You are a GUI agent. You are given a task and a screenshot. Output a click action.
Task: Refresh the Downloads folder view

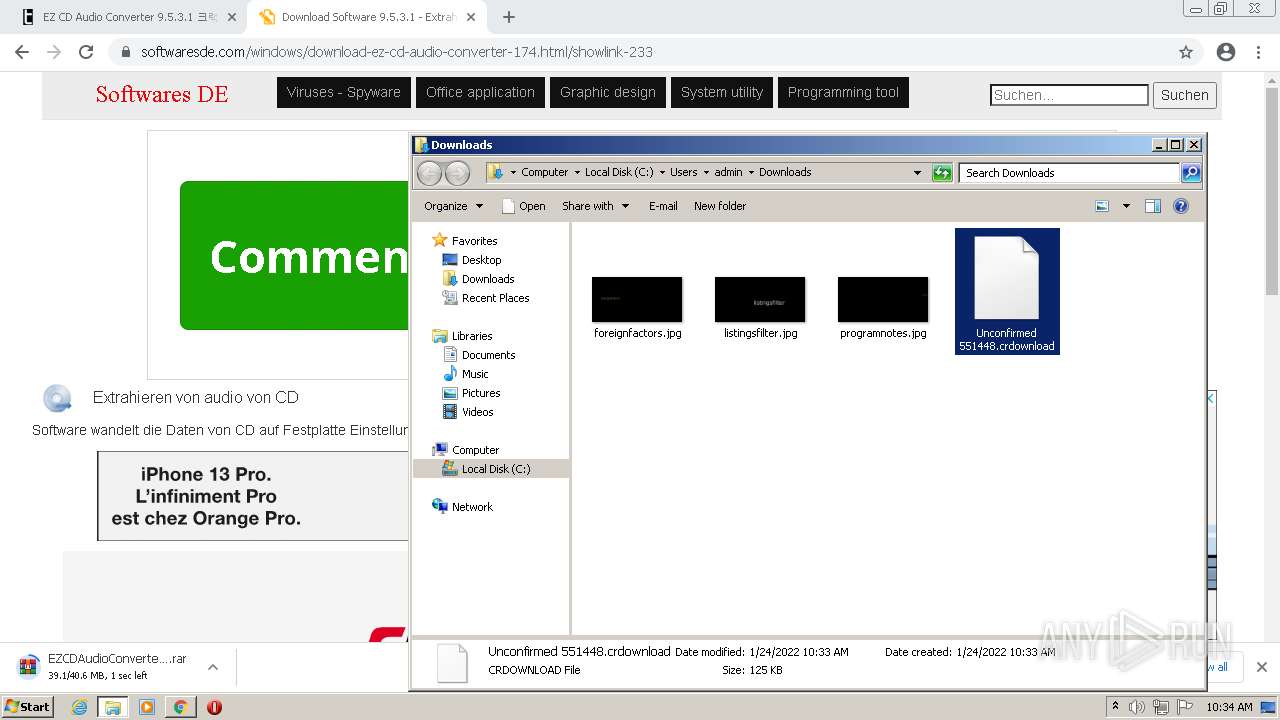click(942, 173)
